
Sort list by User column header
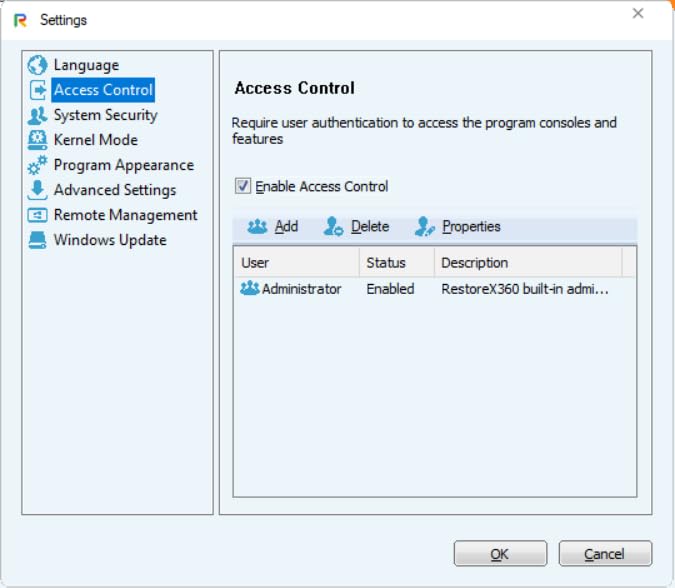[x=296, y=263]
